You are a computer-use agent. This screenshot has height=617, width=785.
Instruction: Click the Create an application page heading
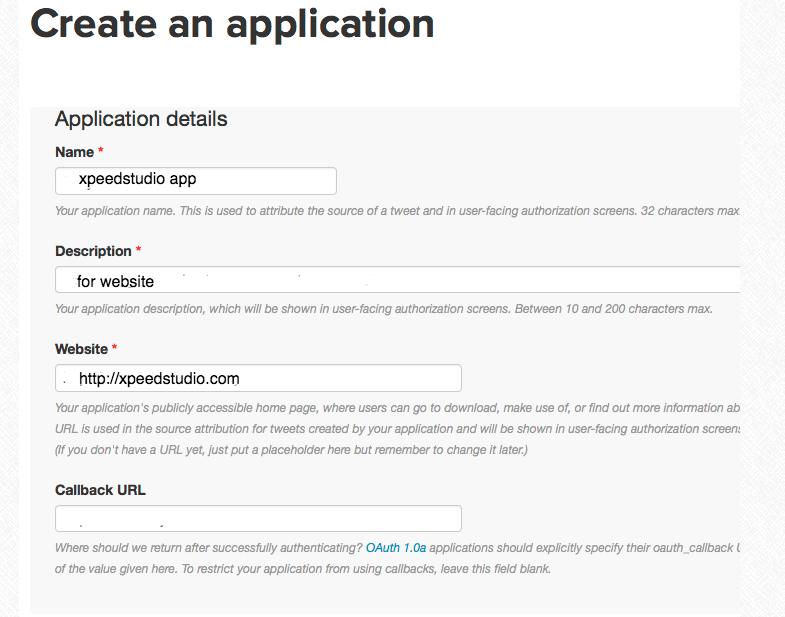click(232, 24)
